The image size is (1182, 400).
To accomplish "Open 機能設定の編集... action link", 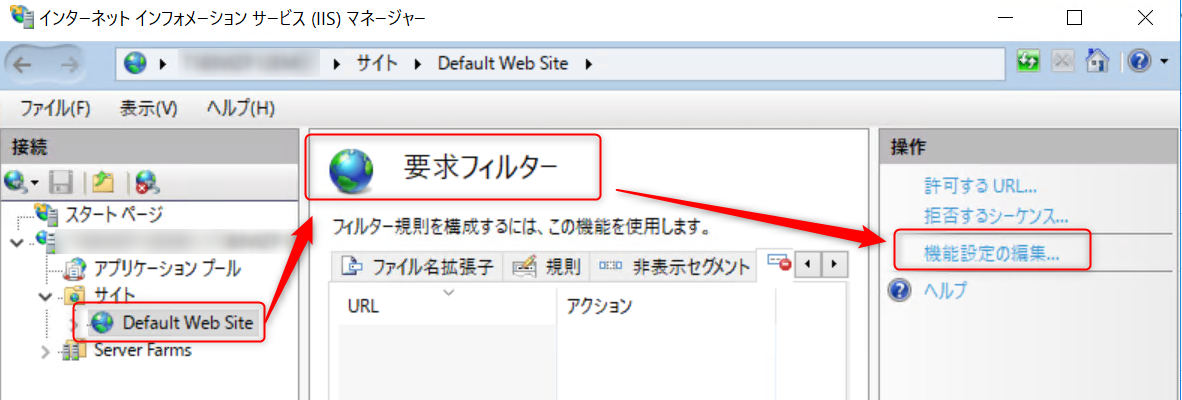I will click(991, 255).
